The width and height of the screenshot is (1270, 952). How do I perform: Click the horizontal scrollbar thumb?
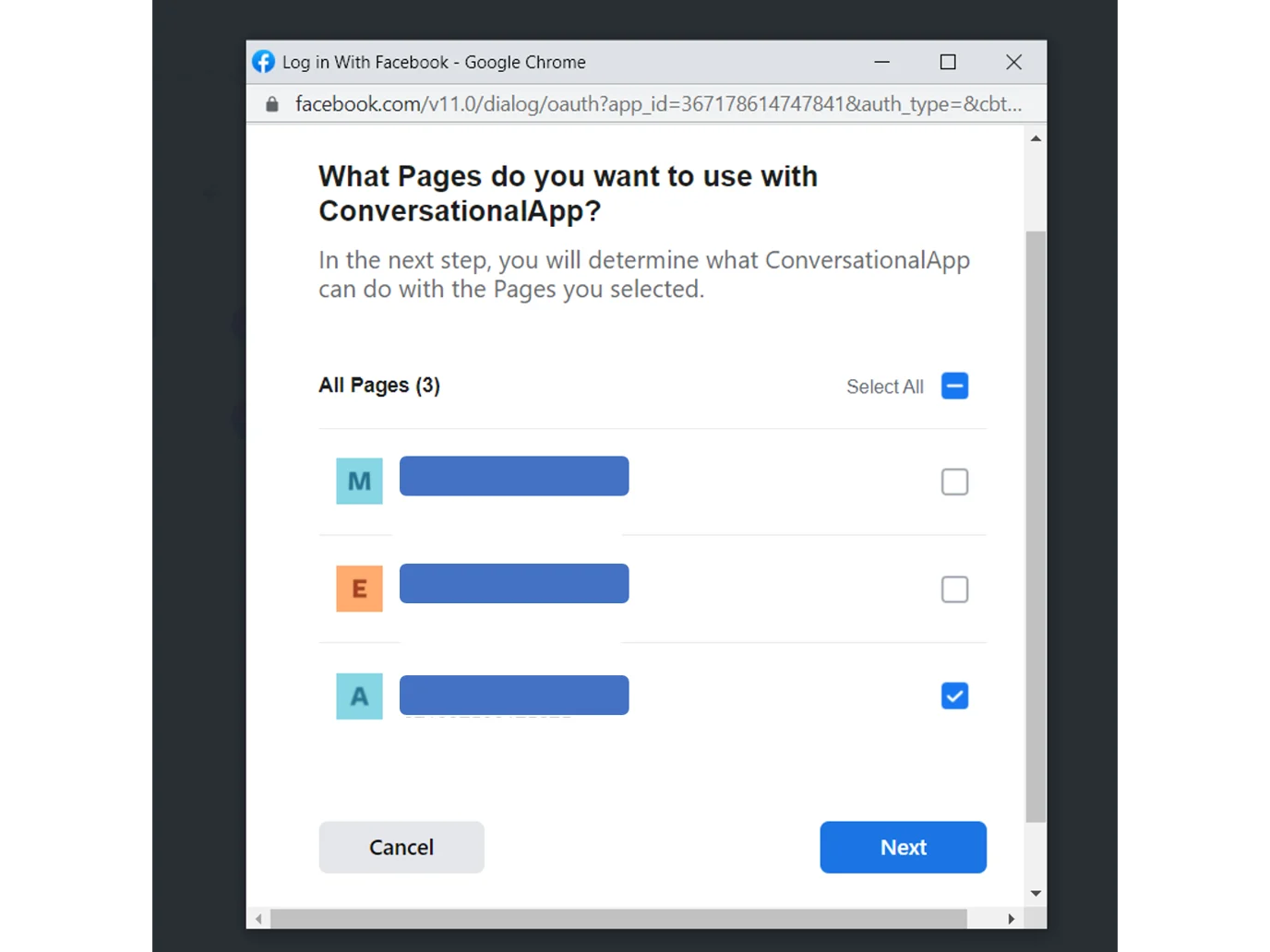(618, 919)
